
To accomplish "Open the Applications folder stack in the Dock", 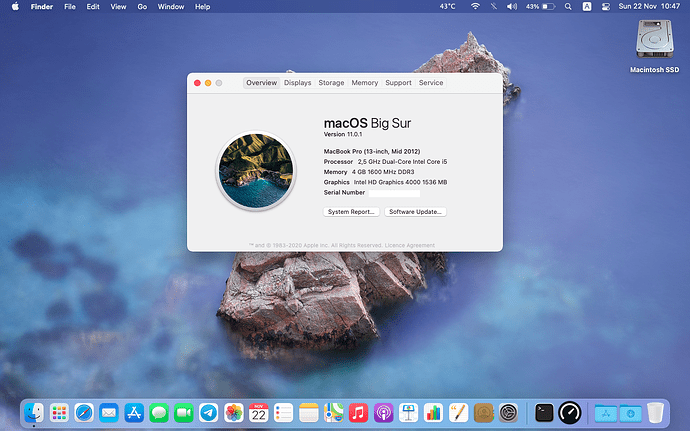I will [606, 413].
